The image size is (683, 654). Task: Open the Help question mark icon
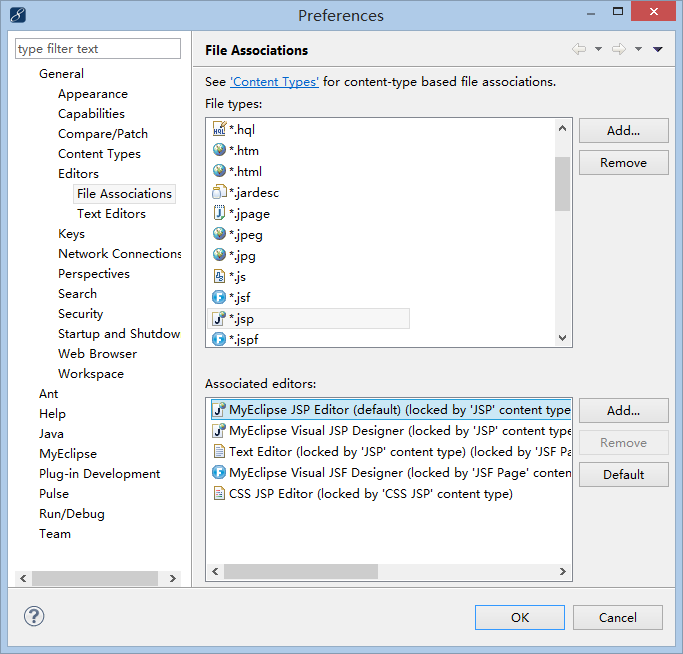[34, 617]
